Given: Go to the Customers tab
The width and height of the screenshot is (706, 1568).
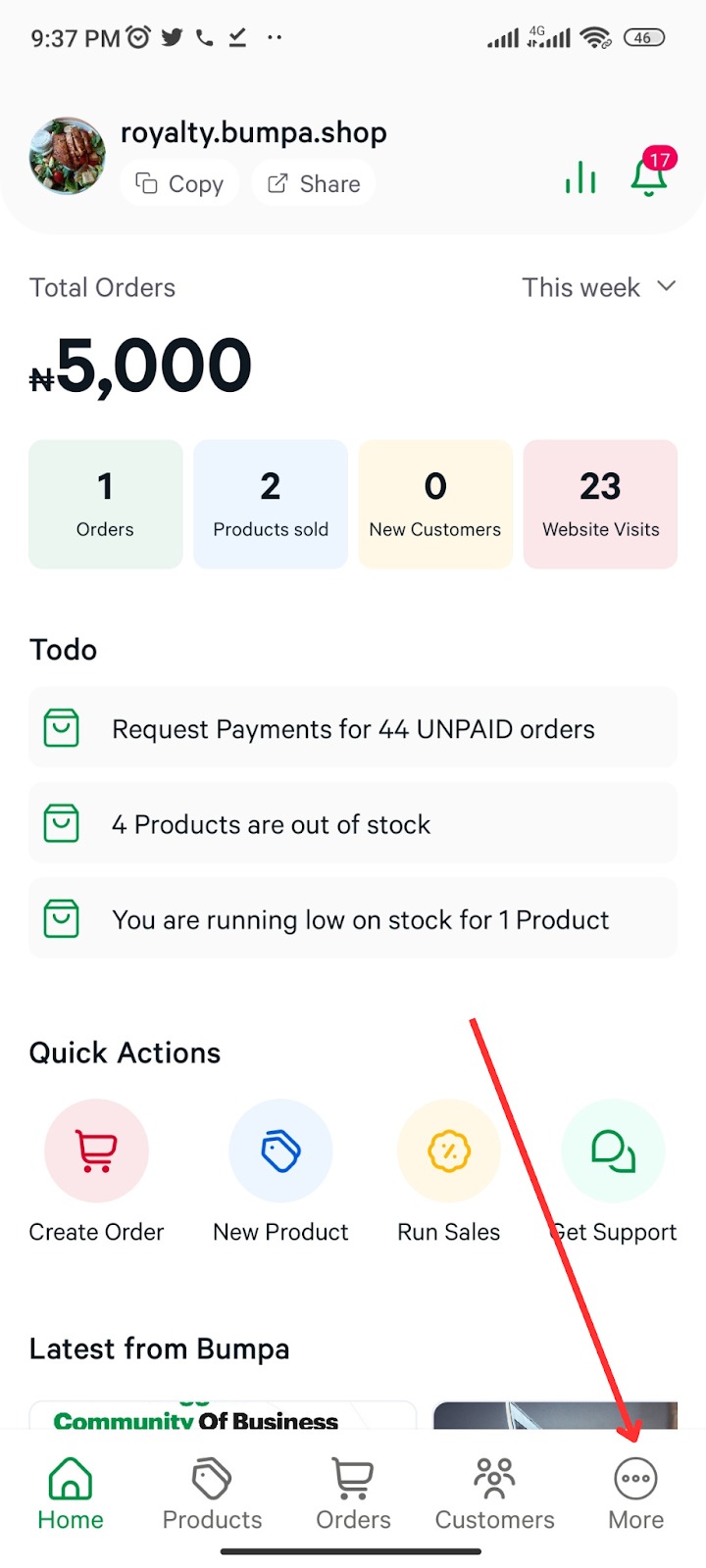Looking at the screenshot, I should click(494, 1494).
